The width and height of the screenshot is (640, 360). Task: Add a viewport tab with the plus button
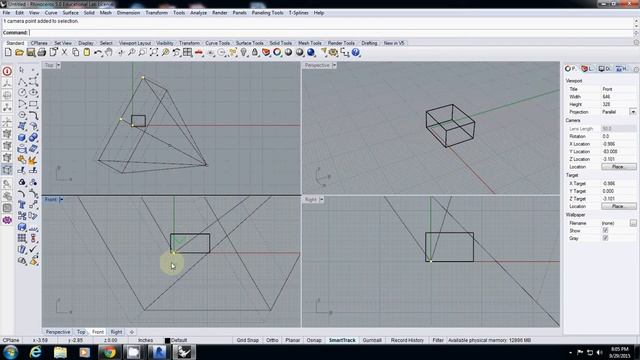point(132,332)
